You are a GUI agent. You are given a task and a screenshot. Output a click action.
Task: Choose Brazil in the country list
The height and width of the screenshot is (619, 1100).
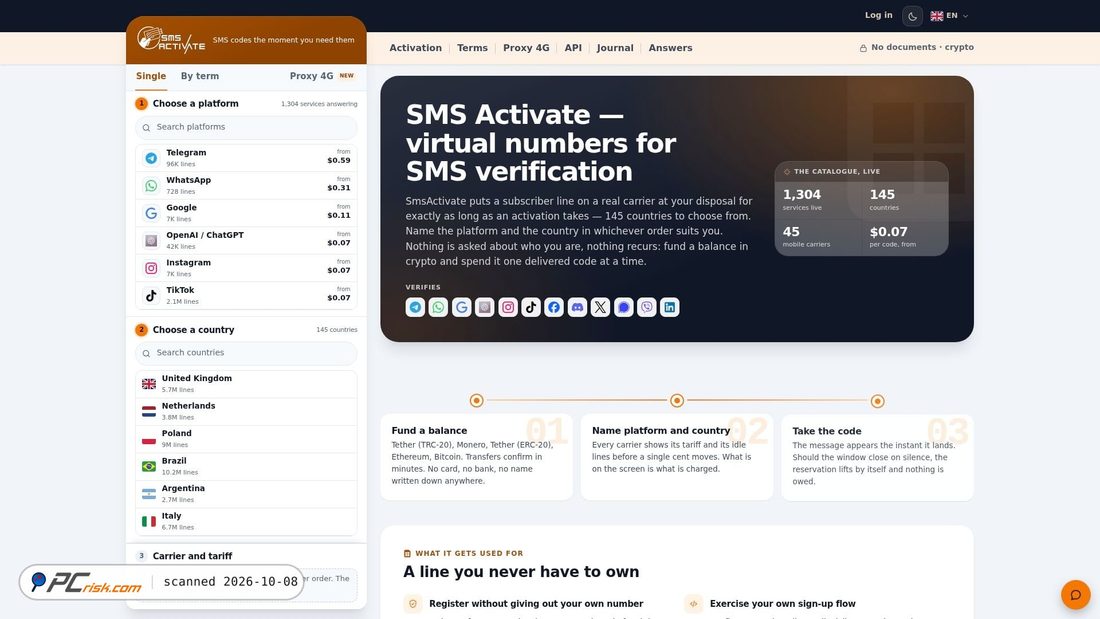pos(246,466)
